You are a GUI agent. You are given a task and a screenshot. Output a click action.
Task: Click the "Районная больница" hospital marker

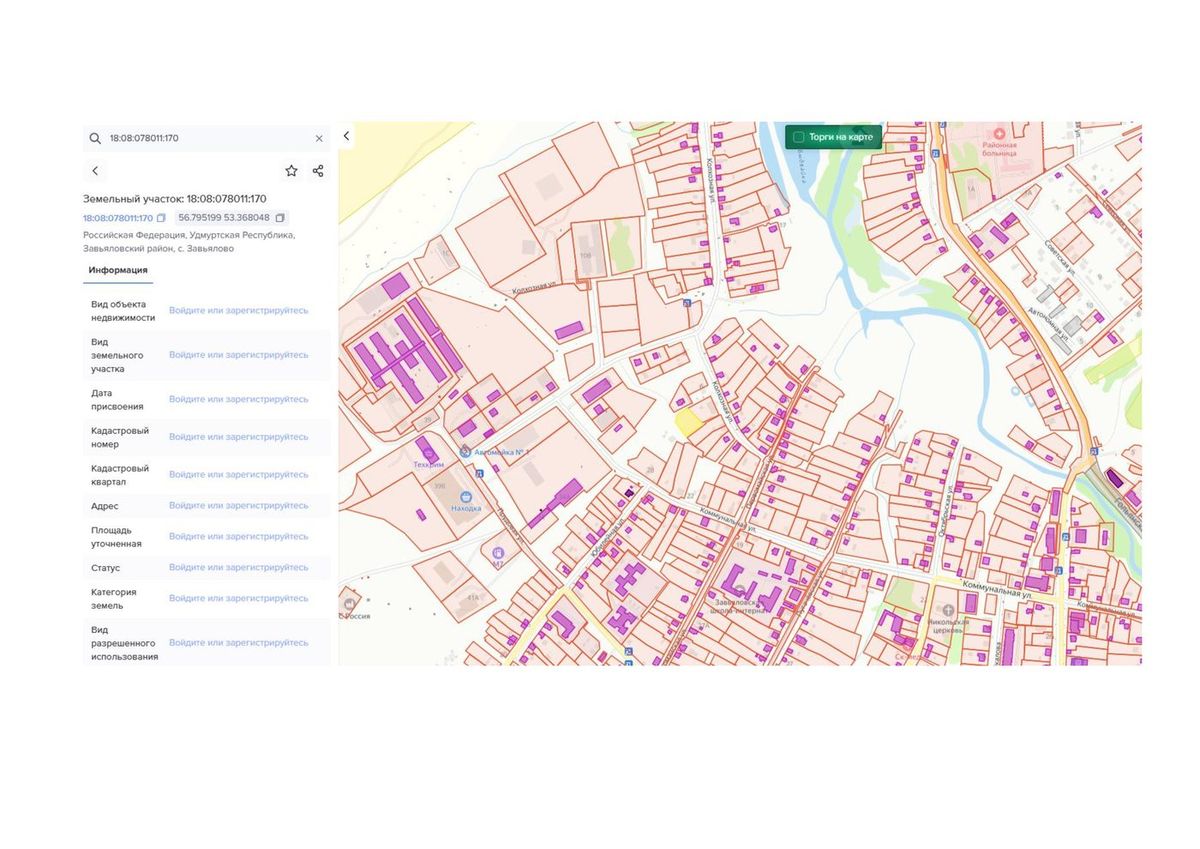[998, 133]
